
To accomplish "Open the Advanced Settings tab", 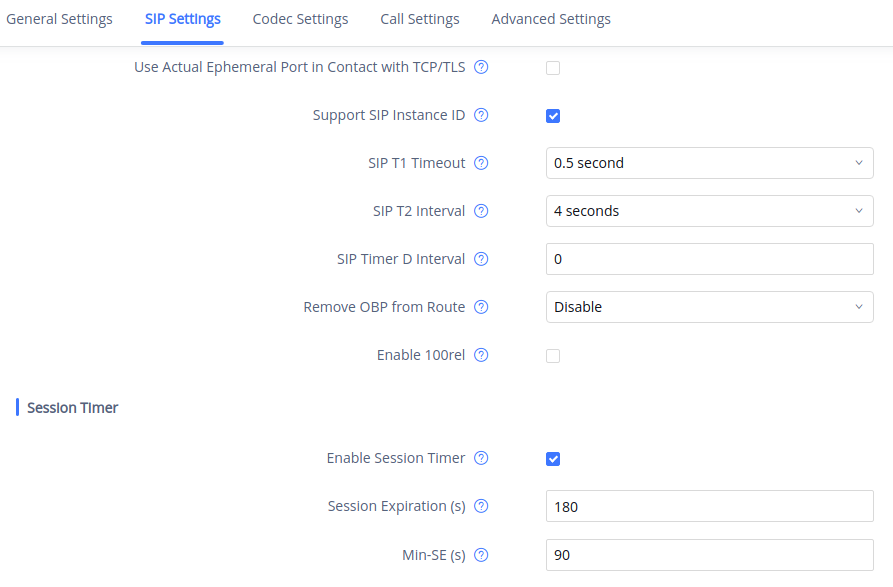I will coord(551,19).
